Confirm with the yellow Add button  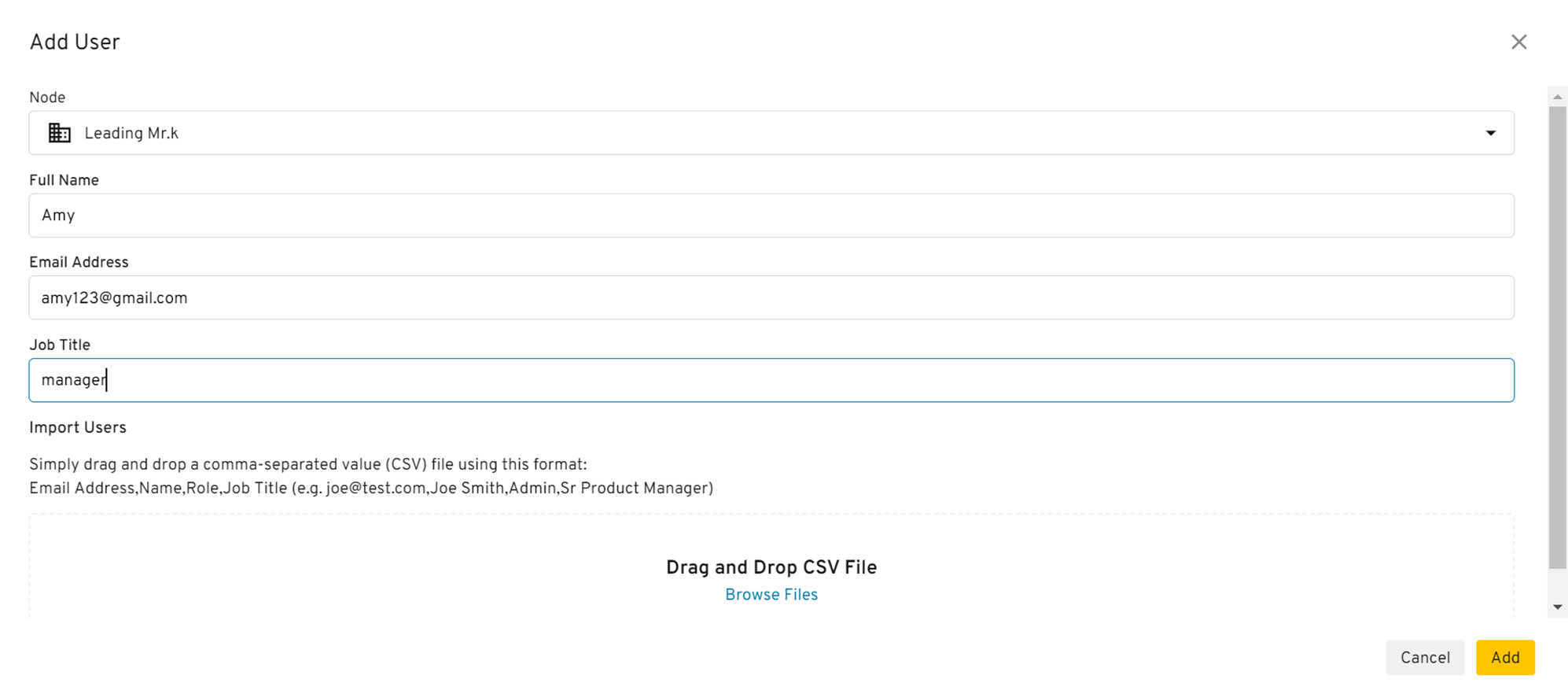pos(1505,658)
